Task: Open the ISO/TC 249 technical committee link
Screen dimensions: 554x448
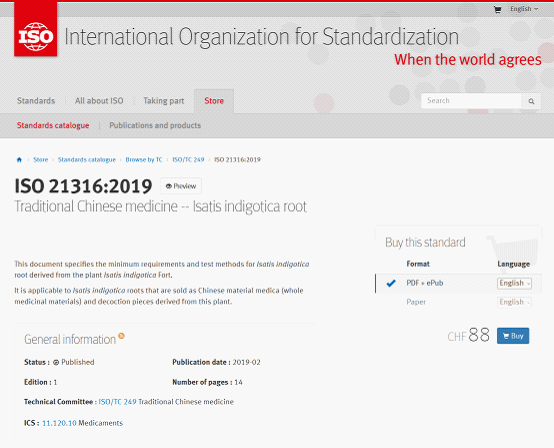Action: pos(117,402)
